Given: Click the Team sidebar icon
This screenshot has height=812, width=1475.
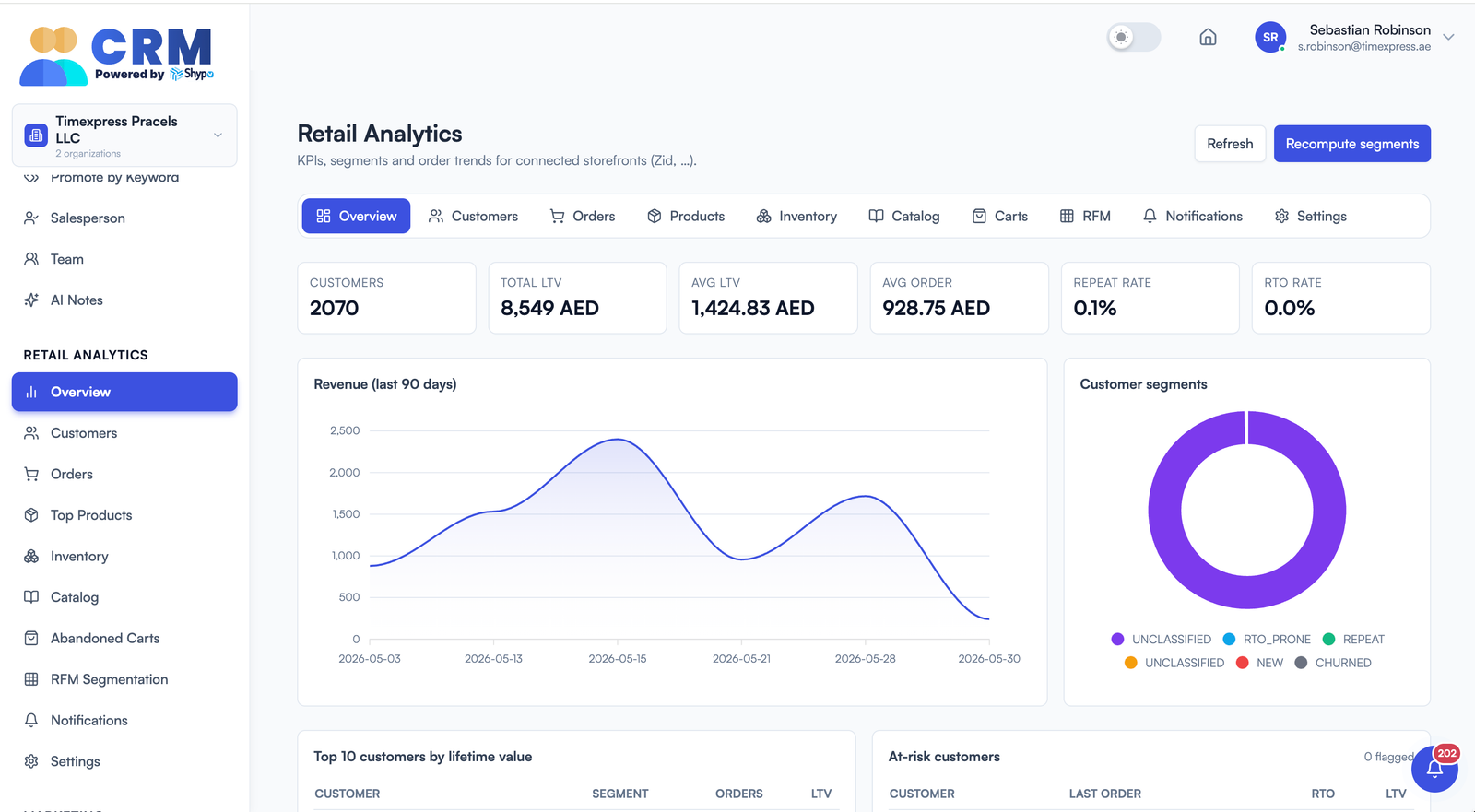Looking at the screenshot, I should click(x=31, y=259).
